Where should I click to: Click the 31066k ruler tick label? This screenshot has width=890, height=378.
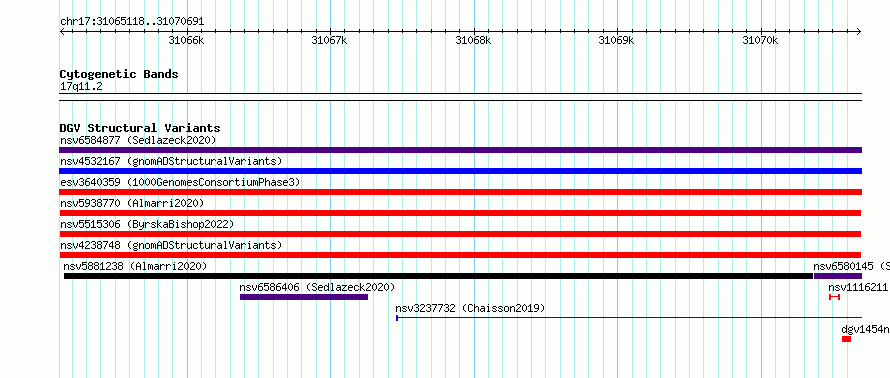point(186,41)
